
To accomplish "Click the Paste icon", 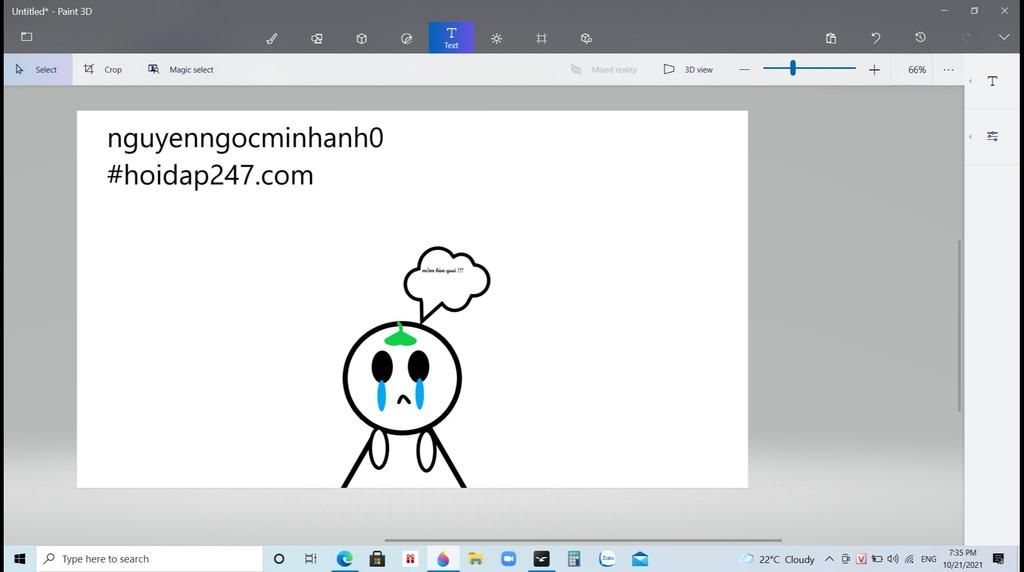I will [831, 38].
